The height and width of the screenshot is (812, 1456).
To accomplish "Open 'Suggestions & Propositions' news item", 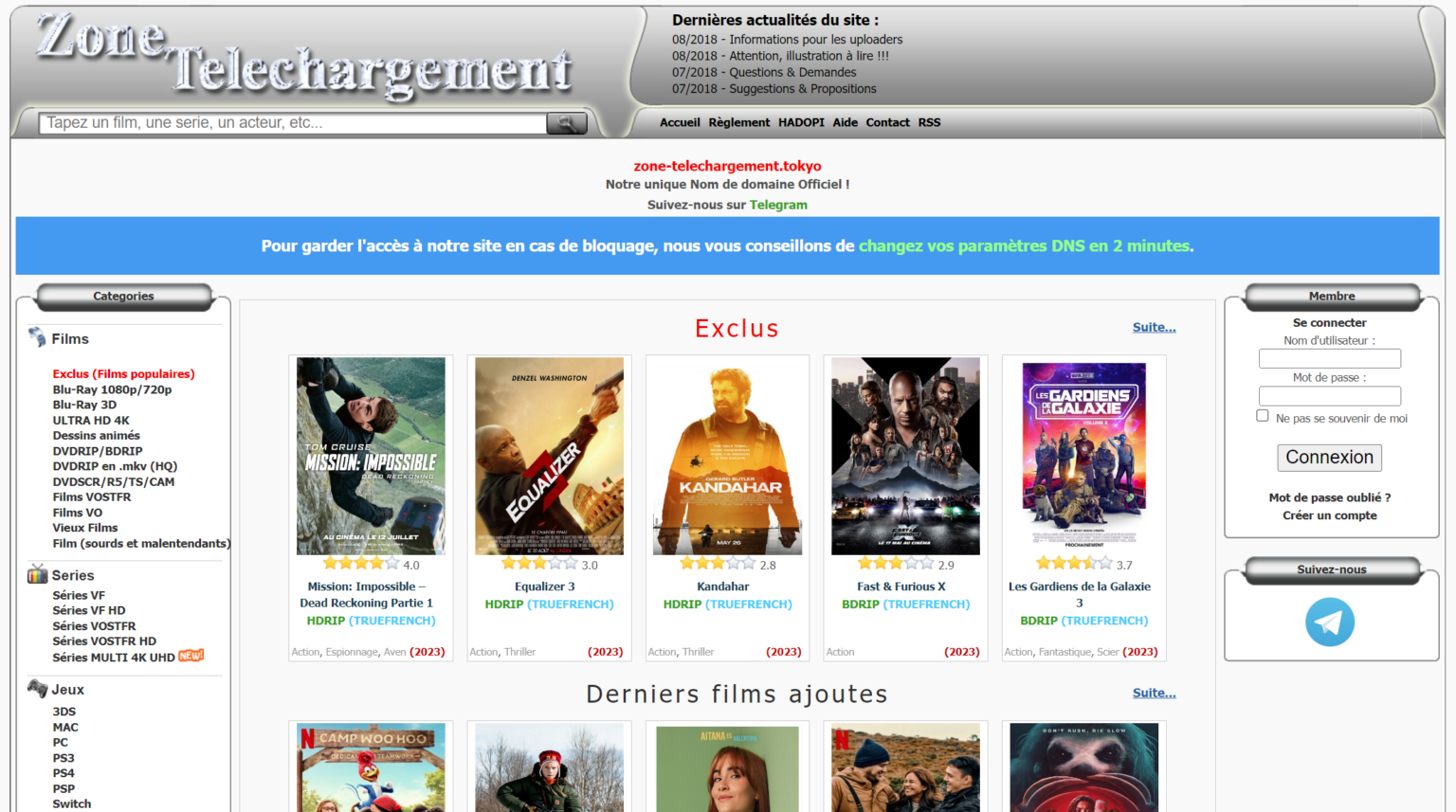I will click(803, 89).
